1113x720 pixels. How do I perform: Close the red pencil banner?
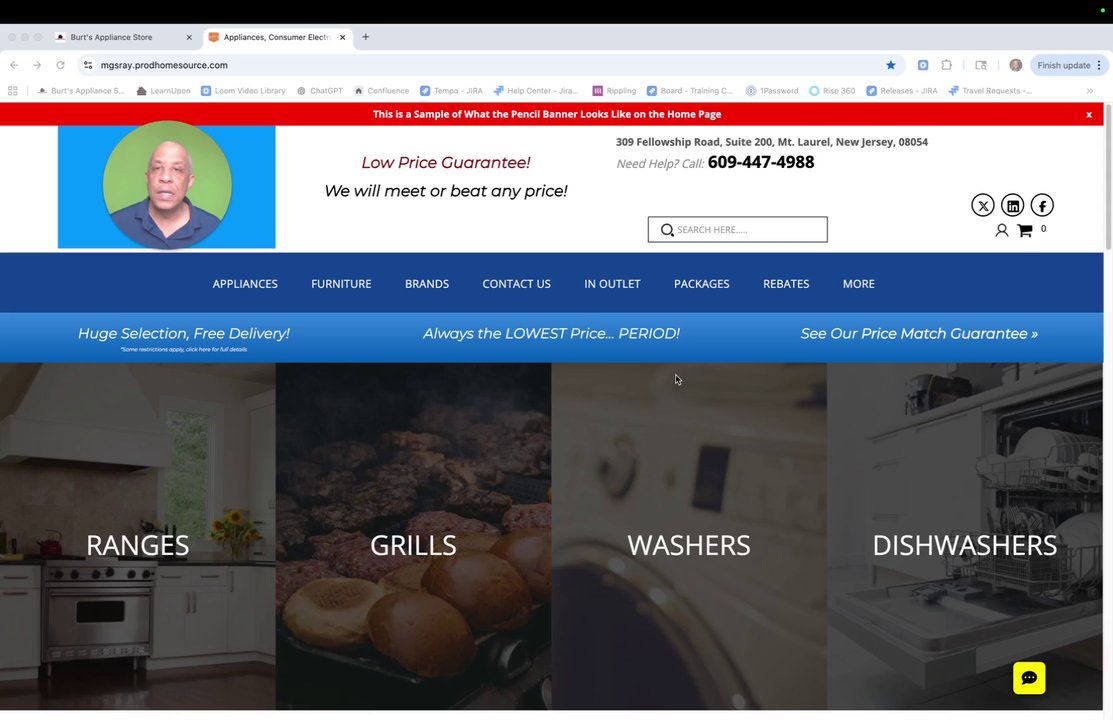pyautogui.click(x=1089, y=114)
